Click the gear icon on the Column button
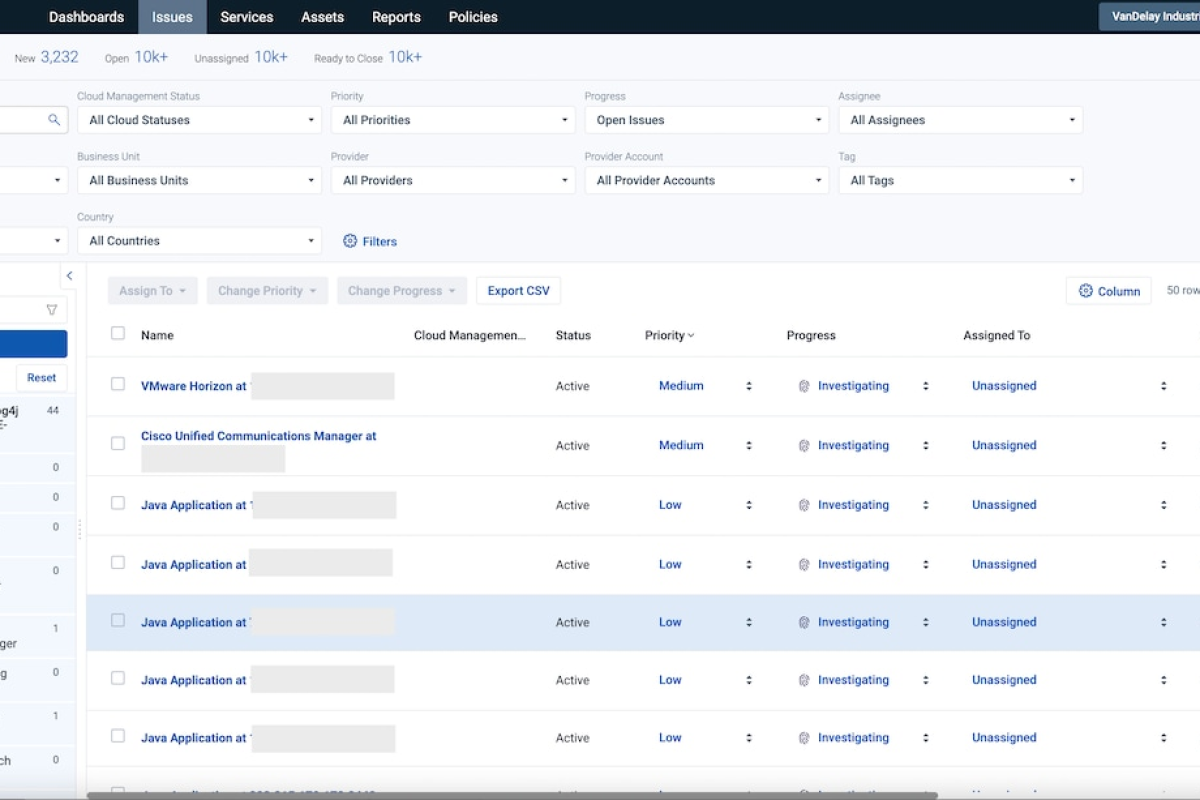The image size is (1200, 800). pos(1086,291)
